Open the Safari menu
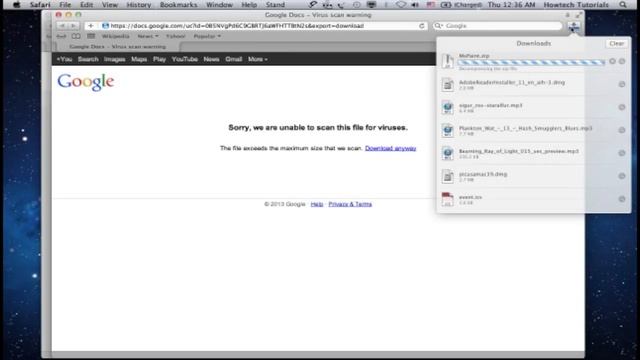The image size is (640, 360). click(40, 5)
